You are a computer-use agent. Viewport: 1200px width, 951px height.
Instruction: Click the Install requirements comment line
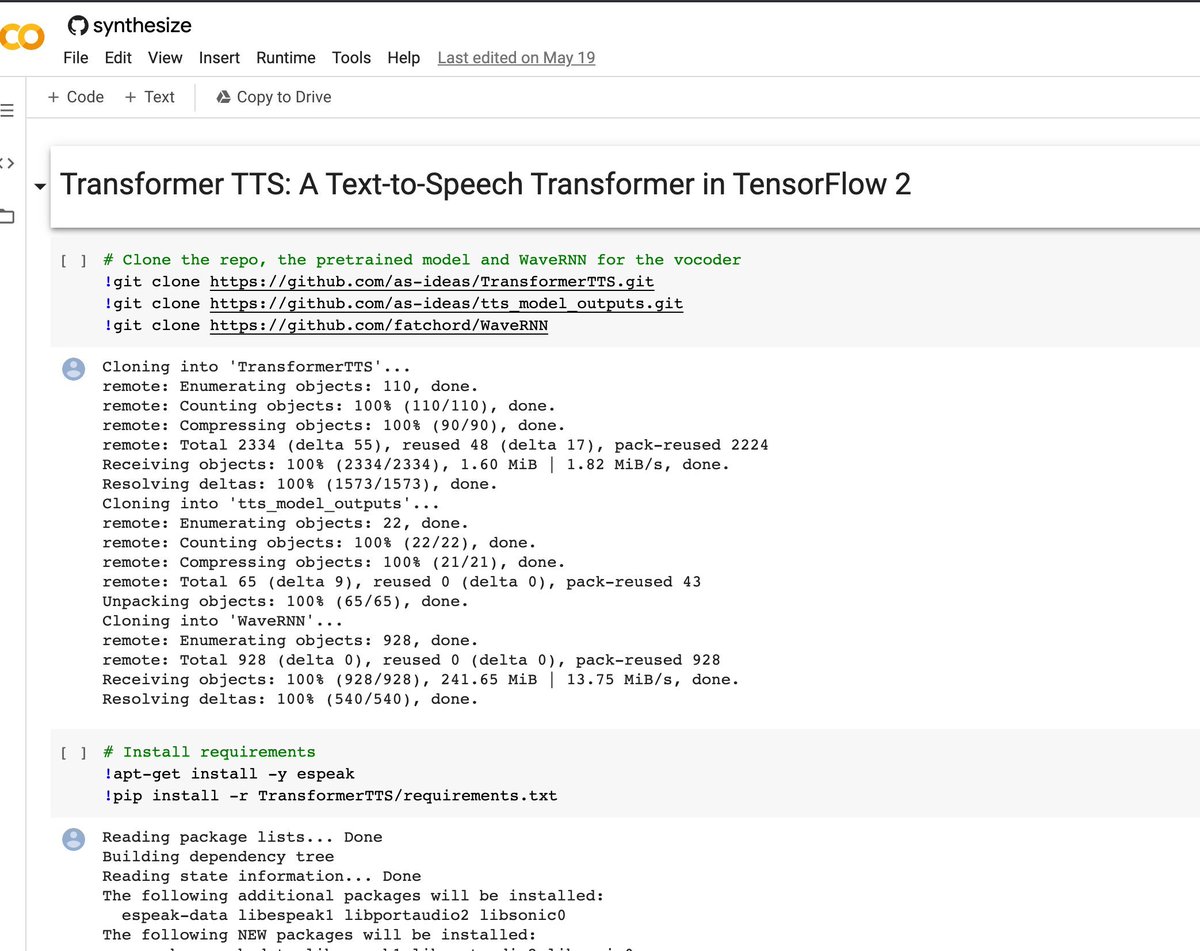point(209,752)
